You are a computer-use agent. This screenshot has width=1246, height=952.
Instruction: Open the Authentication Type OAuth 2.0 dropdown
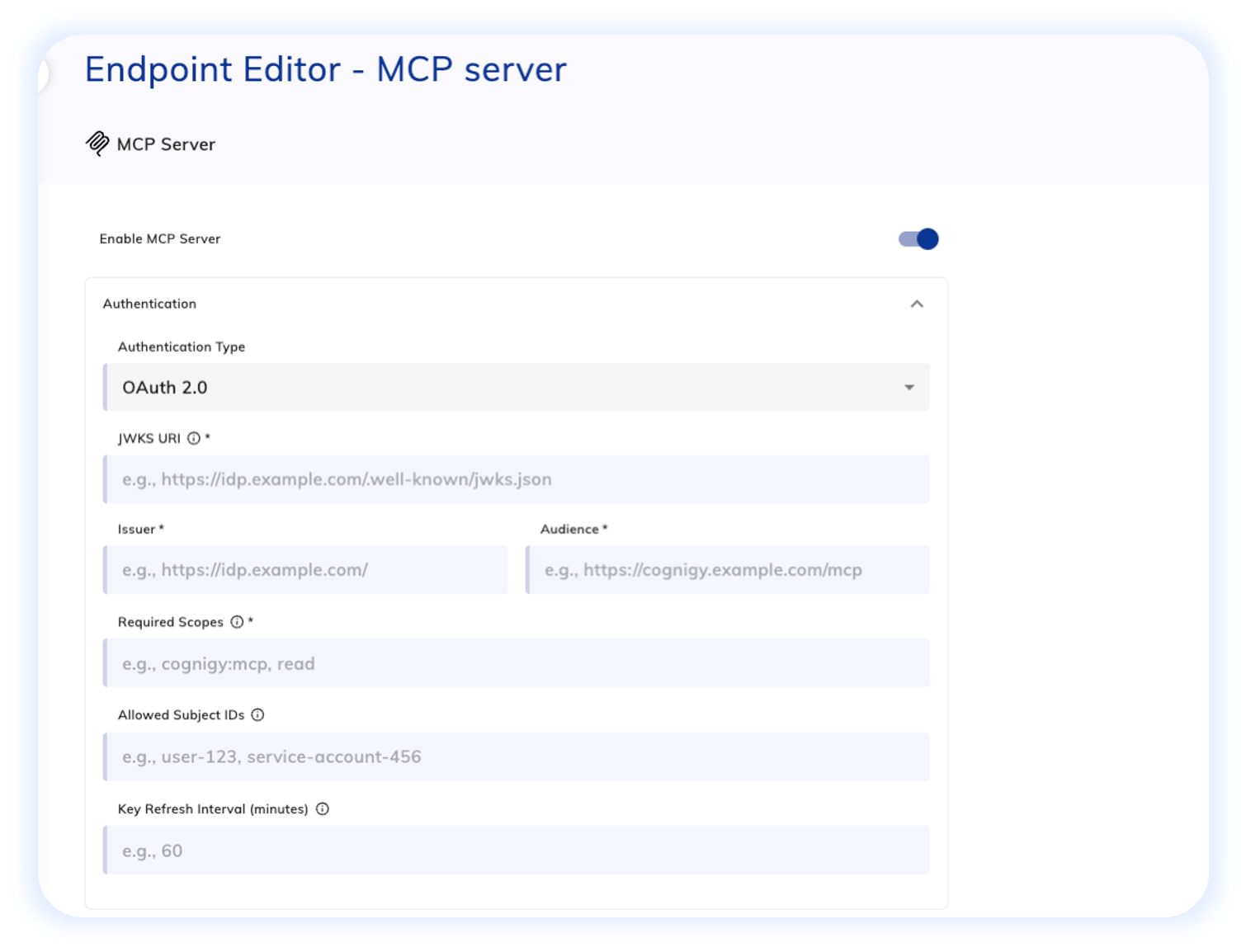click(x=517, y=387)
